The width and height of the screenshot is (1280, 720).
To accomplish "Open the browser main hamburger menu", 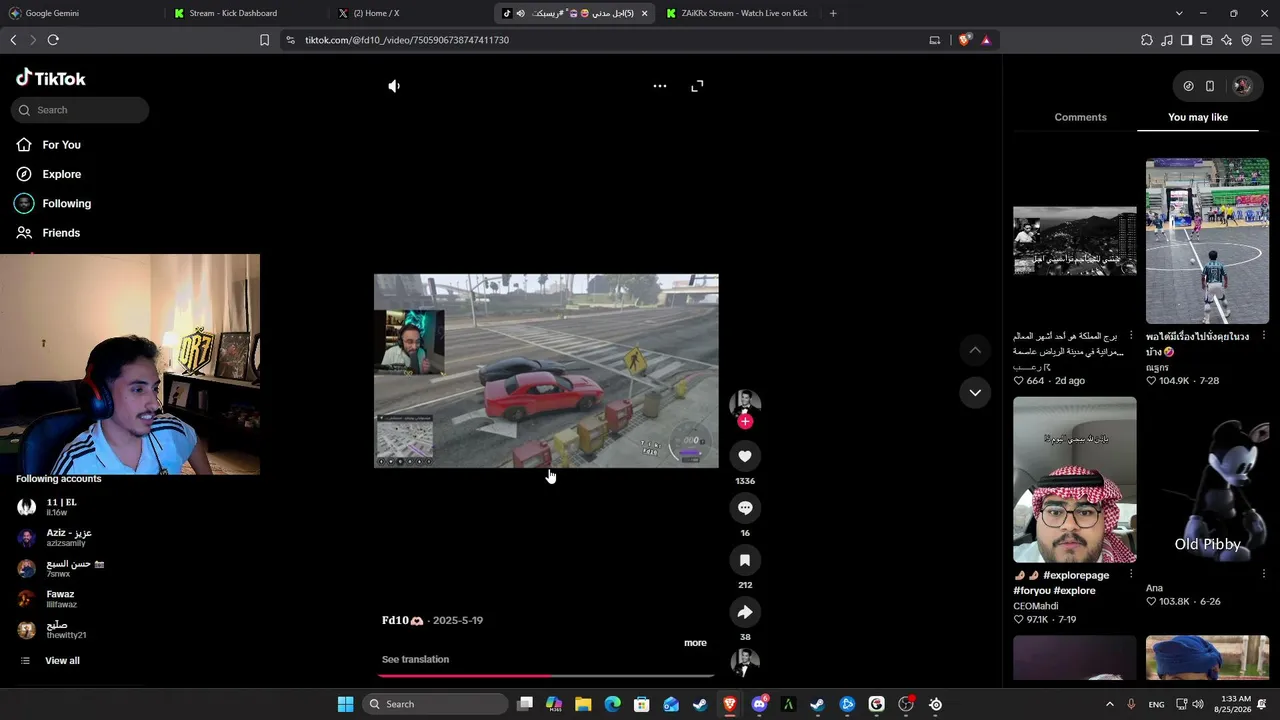I will [1267, 40].
